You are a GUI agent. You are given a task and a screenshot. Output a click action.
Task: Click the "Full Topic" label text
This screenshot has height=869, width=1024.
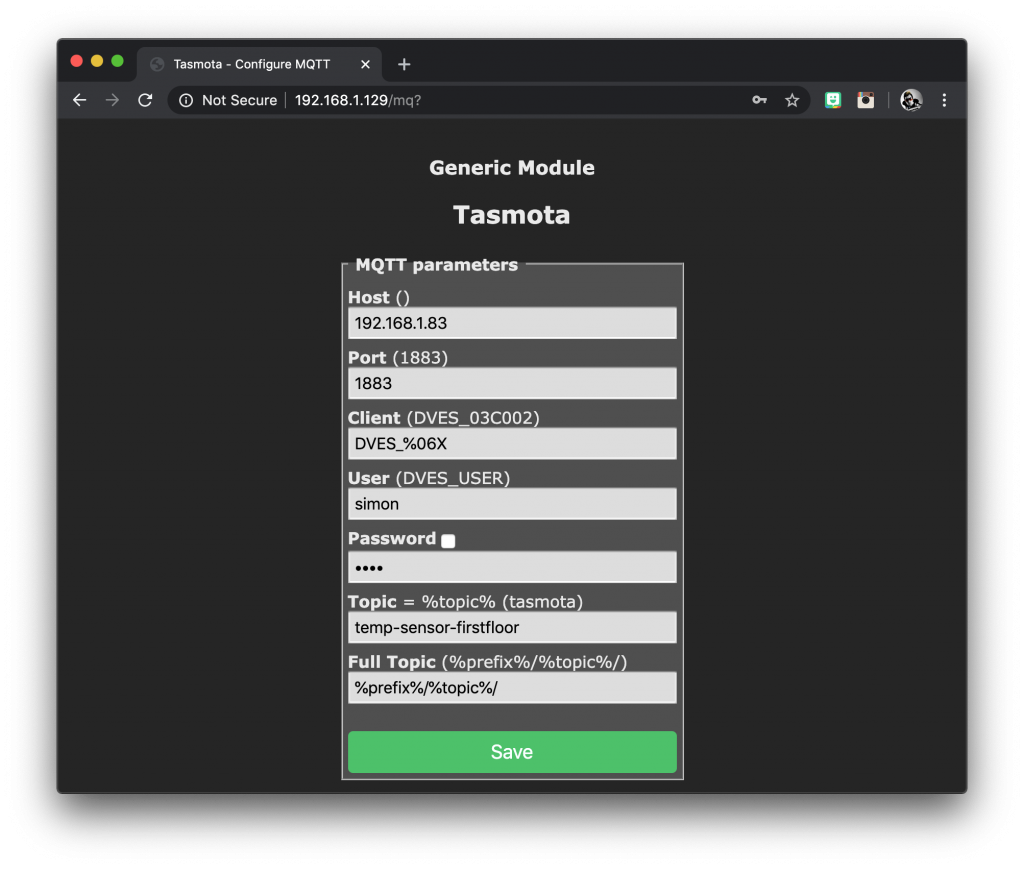(x=392, y=661)
